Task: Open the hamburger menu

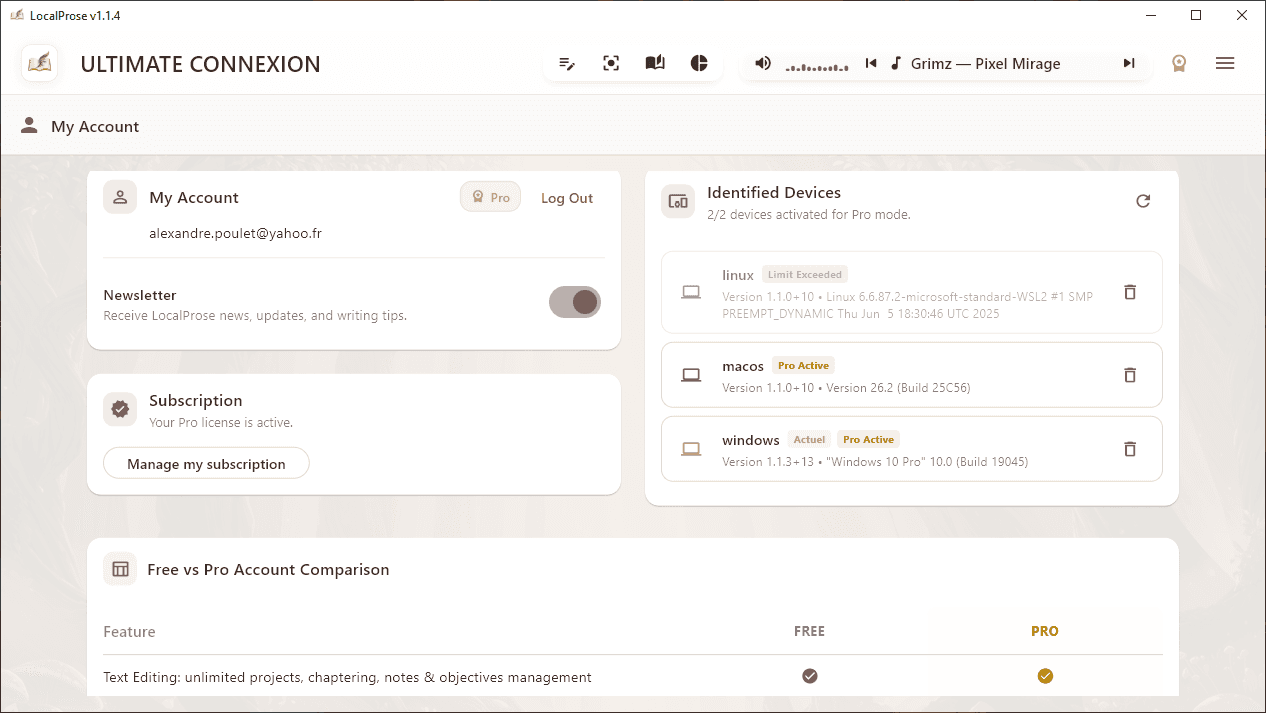Action: (x=1225, y=63)
